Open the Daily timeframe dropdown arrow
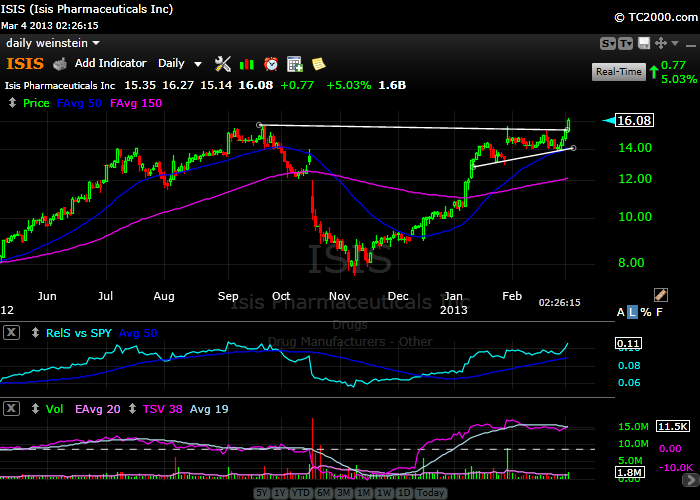This screenshot has width=700, height=500. tap(198, 64)
